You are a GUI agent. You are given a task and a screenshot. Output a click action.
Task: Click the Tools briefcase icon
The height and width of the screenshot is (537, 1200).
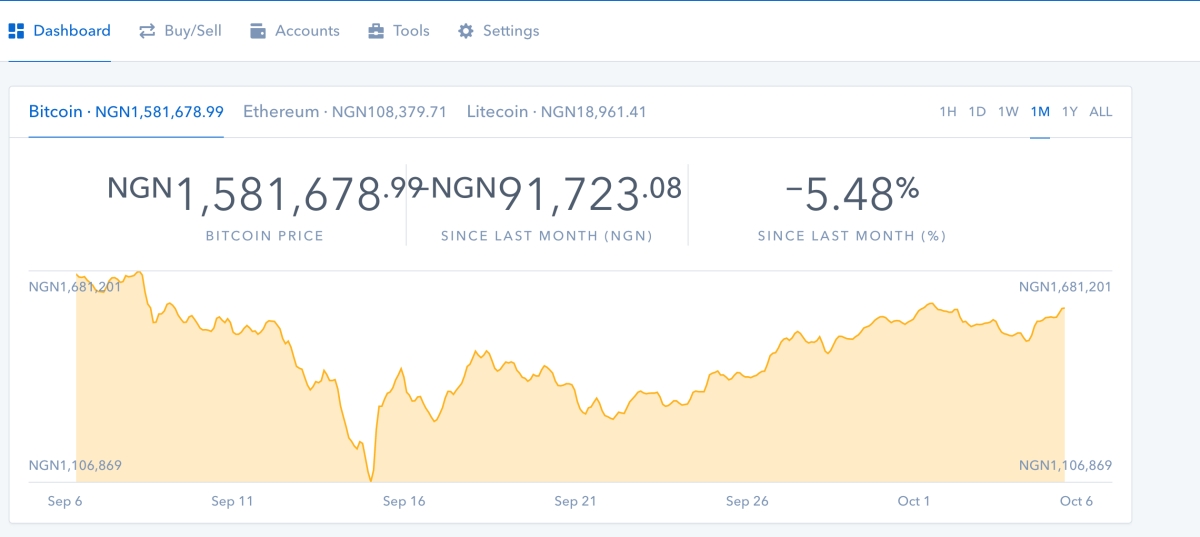376,31
